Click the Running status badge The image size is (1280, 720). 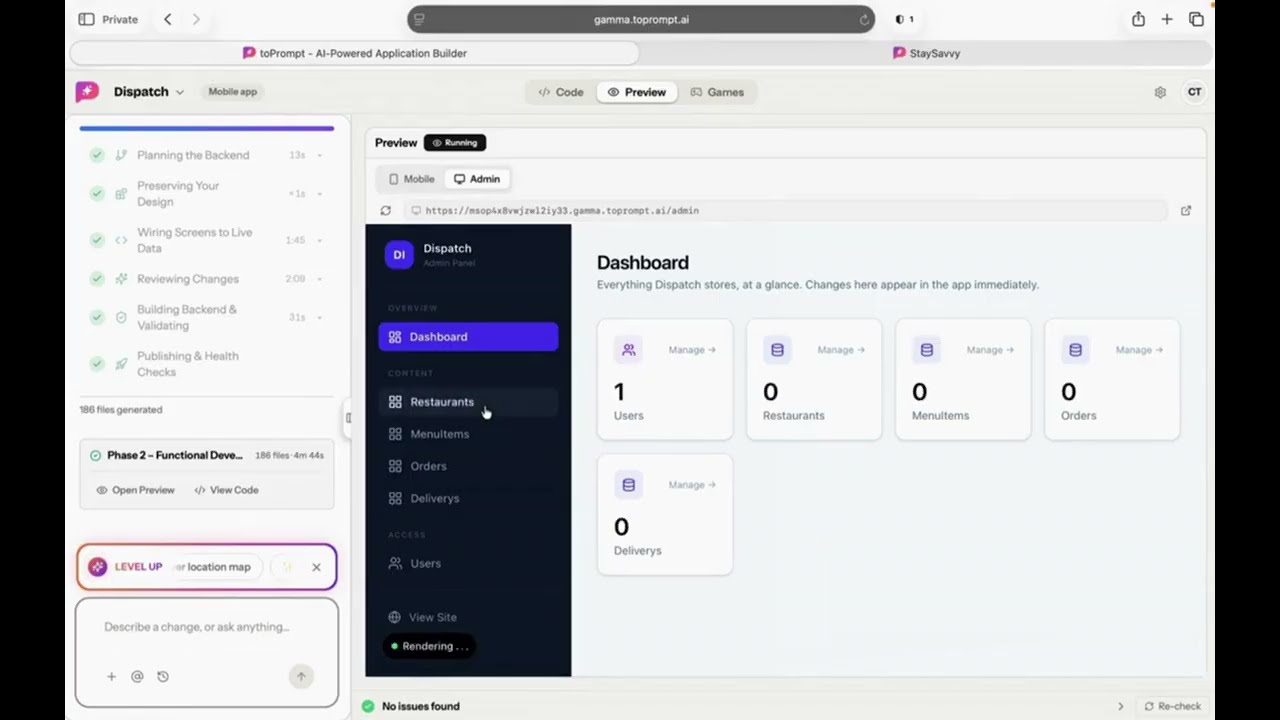pos(455,143)
